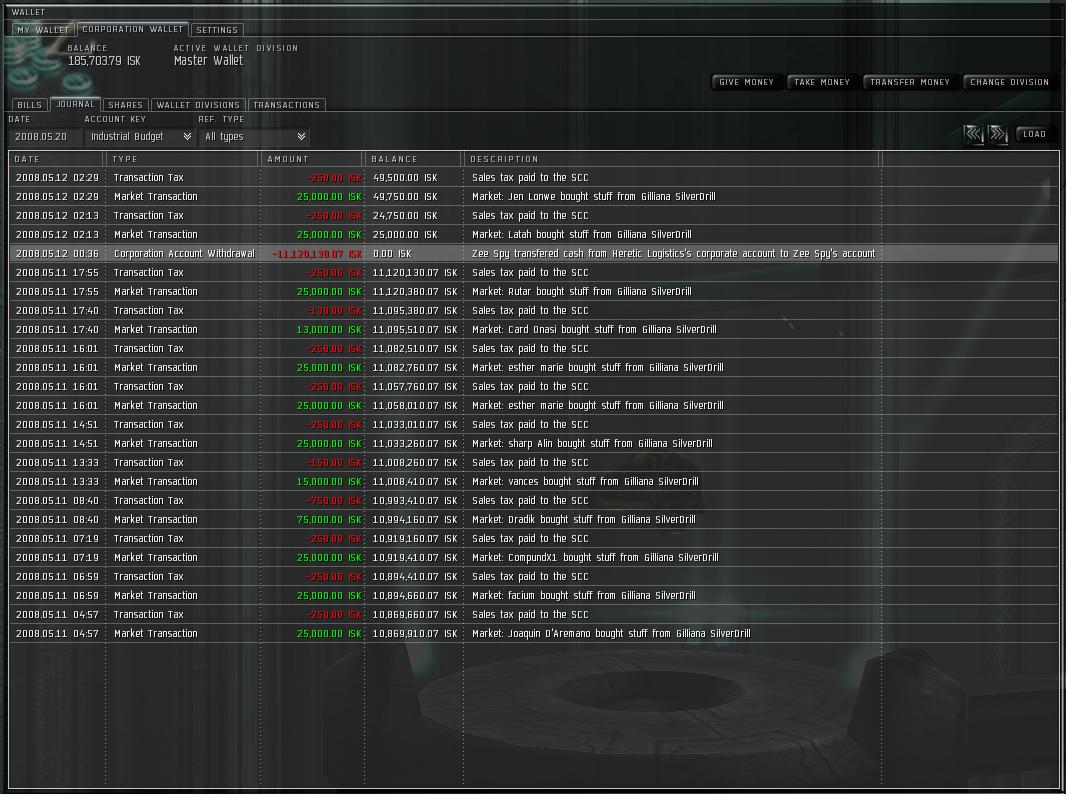This screenshot has height=797, width=1068.
Task: Select the Journal tab
Action: (x=75, y=104)
